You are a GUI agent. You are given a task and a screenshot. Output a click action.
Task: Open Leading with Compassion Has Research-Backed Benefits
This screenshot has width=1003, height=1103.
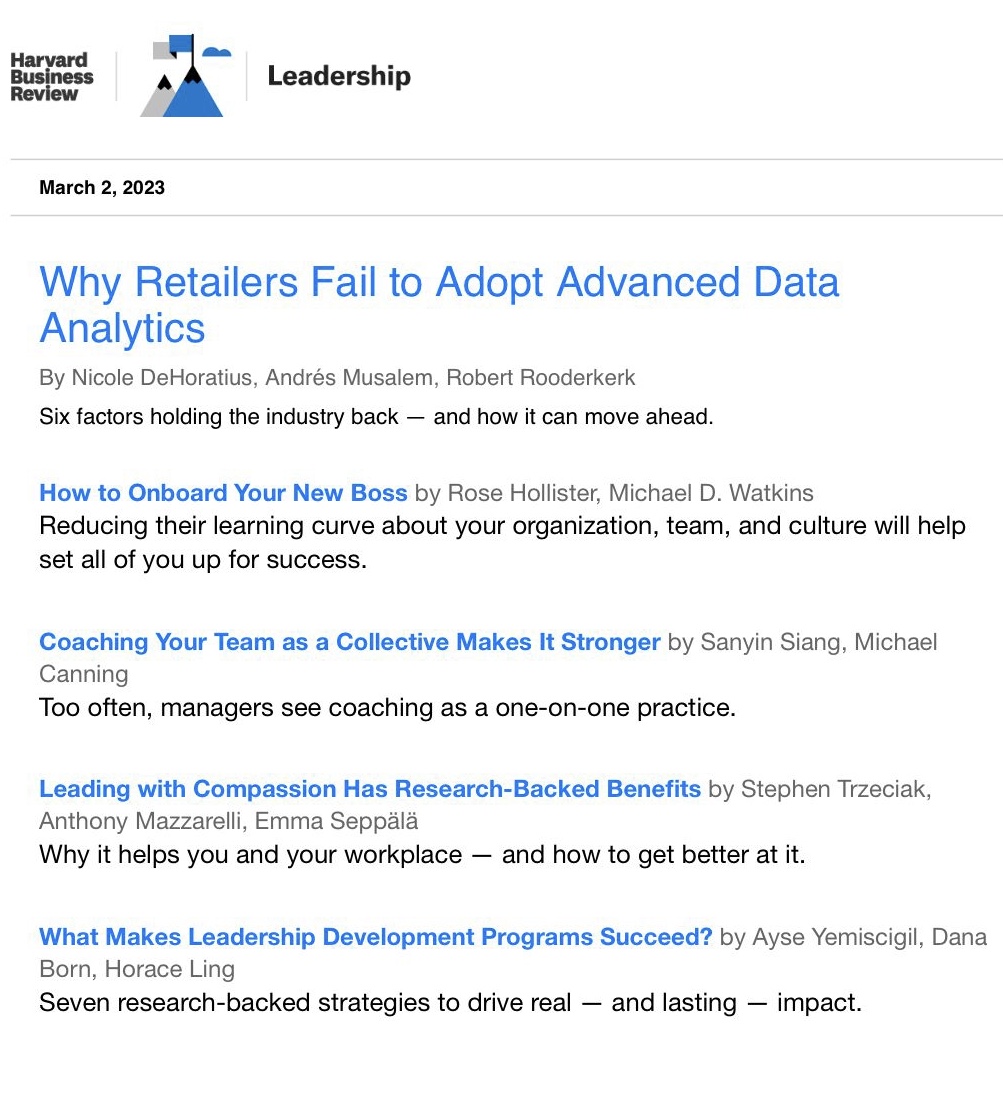[x=370, y=789]
